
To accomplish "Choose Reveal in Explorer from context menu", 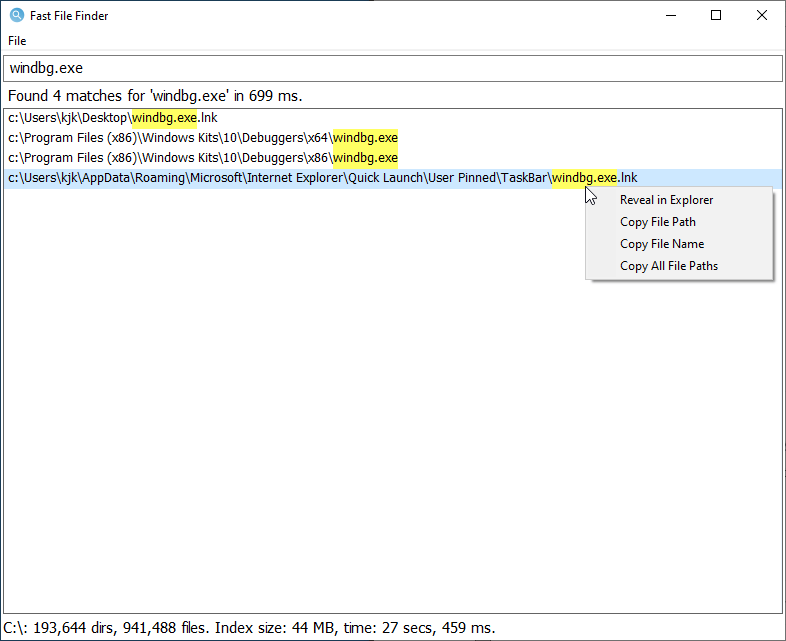I will click(666, 200).
